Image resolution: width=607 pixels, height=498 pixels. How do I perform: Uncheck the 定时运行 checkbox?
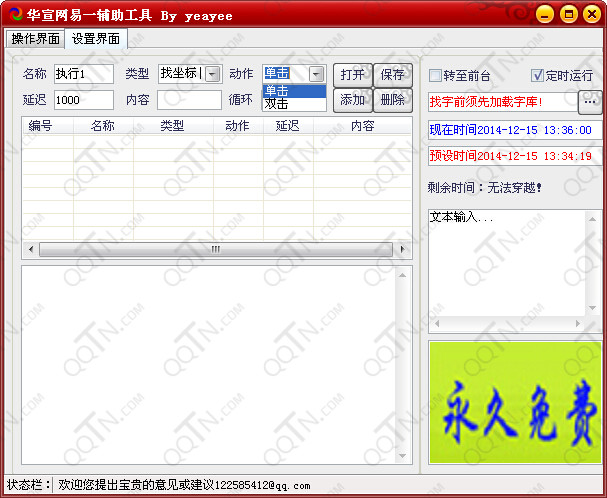(538, 75)
